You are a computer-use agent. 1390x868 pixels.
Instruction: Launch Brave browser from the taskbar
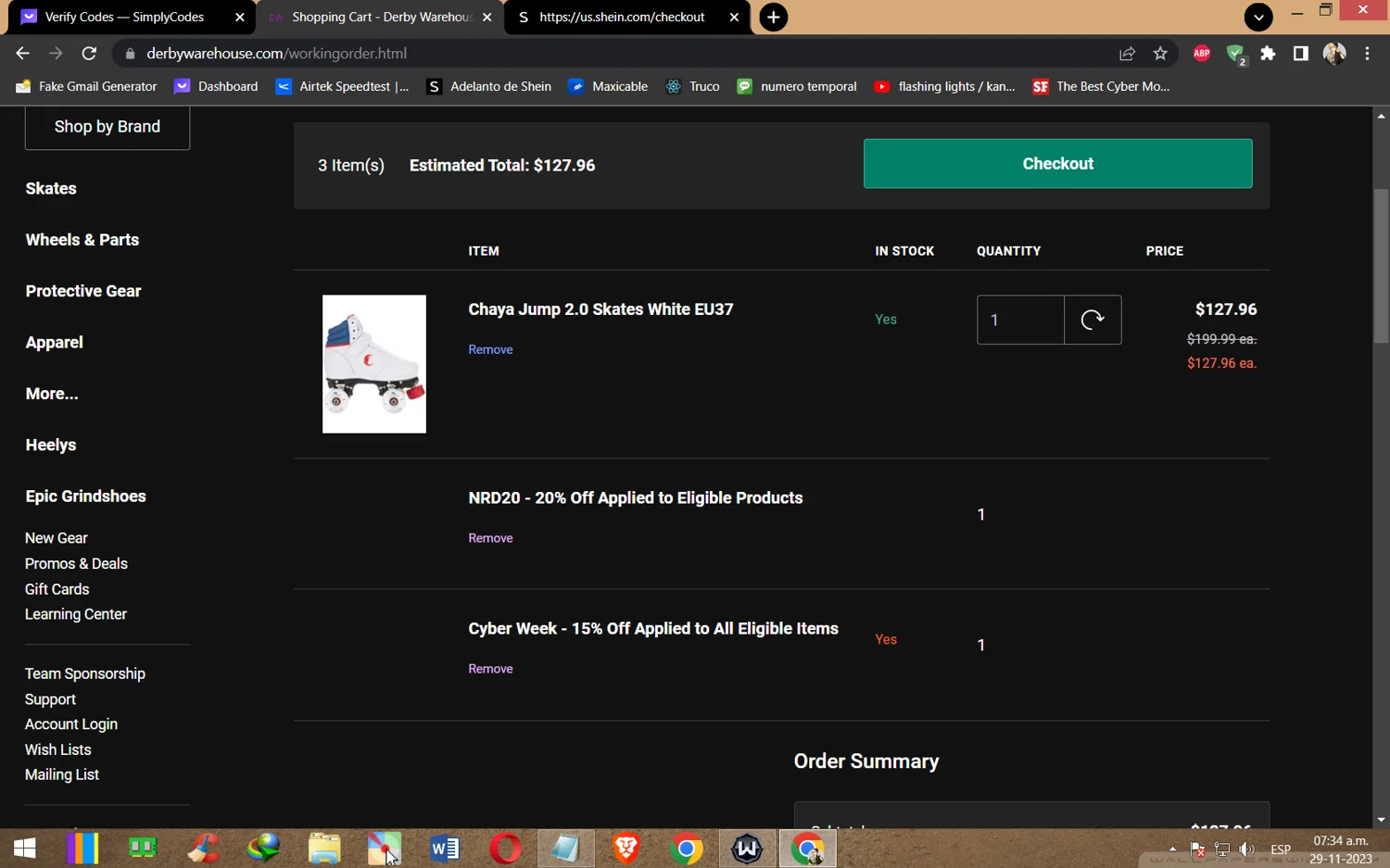pyautogui.click(x=626, y=849)
